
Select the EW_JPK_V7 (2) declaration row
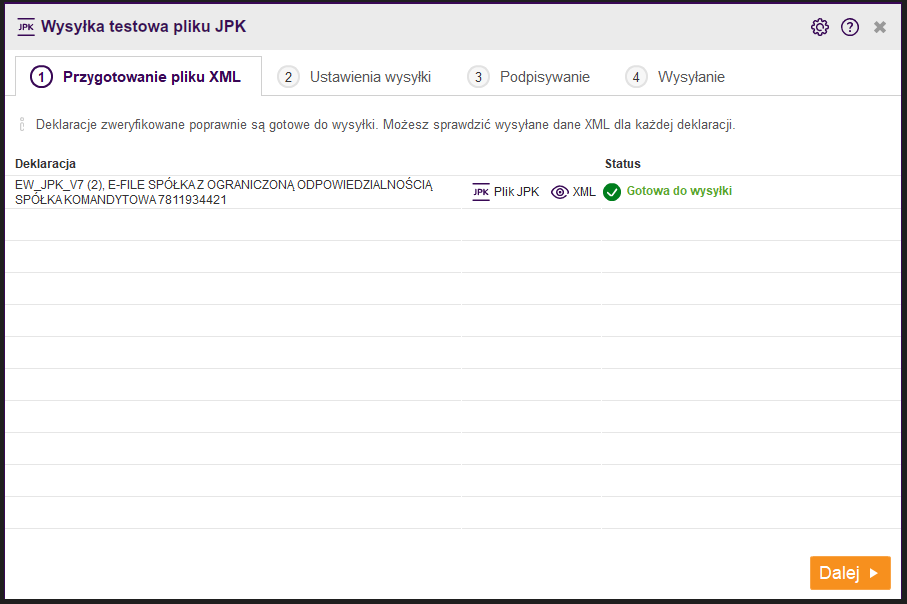point(452,192)
